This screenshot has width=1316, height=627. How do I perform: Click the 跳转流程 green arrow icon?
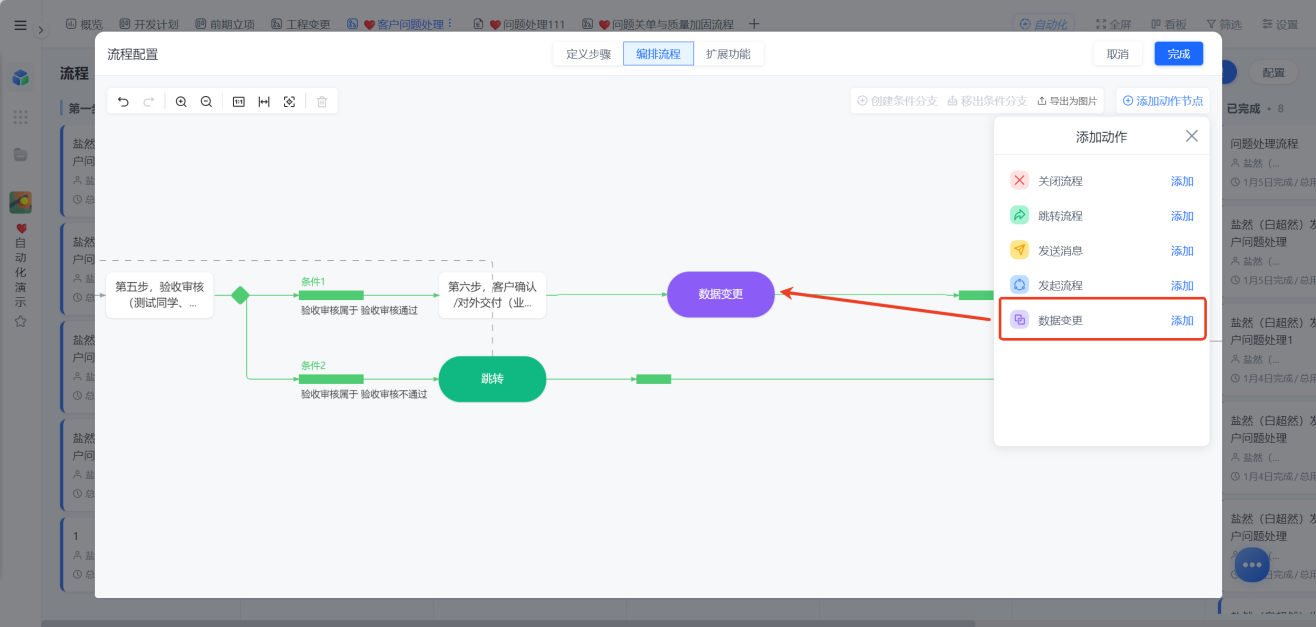(x=1019, y=215)
